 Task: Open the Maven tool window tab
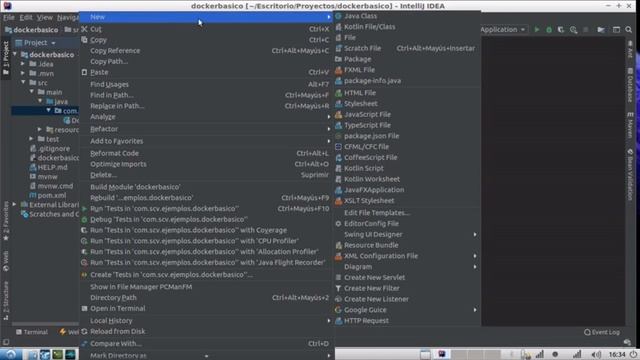(630, 125)
